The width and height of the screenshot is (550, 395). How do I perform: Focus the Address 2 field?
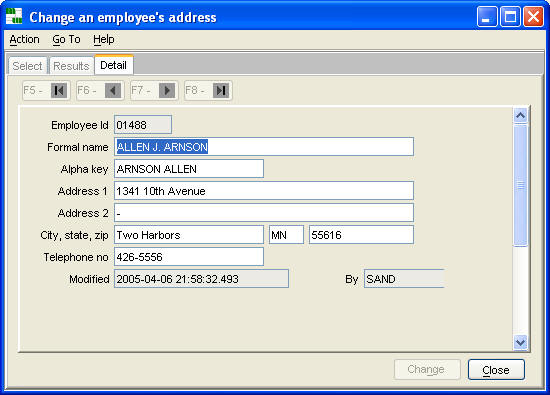click(264, 213)
